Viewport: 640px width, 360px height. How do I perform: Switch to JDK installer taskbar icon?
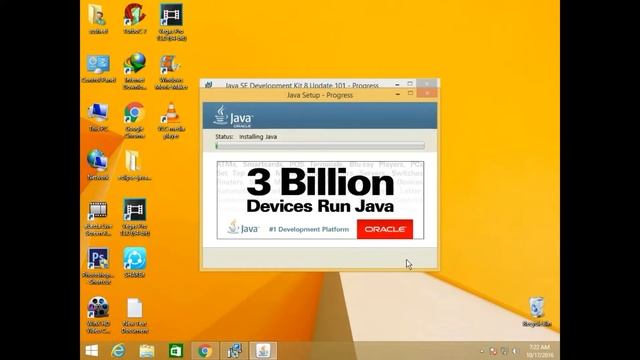[x=234, y=351]
